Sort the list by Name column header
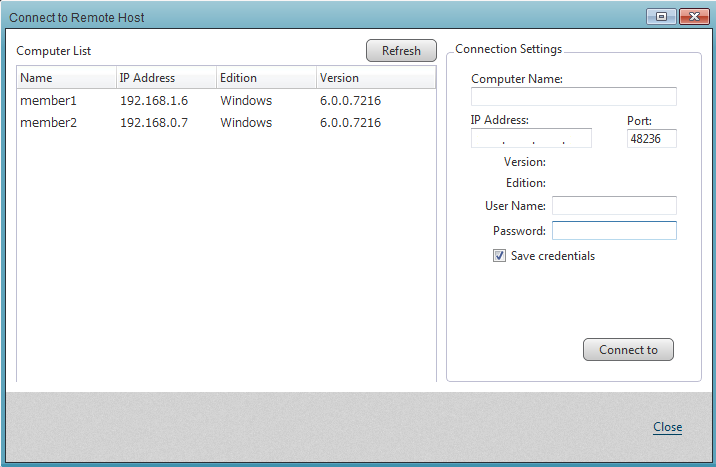Image resolution: width=716 pixels, height=467 pixels. [x=66, y=78]
